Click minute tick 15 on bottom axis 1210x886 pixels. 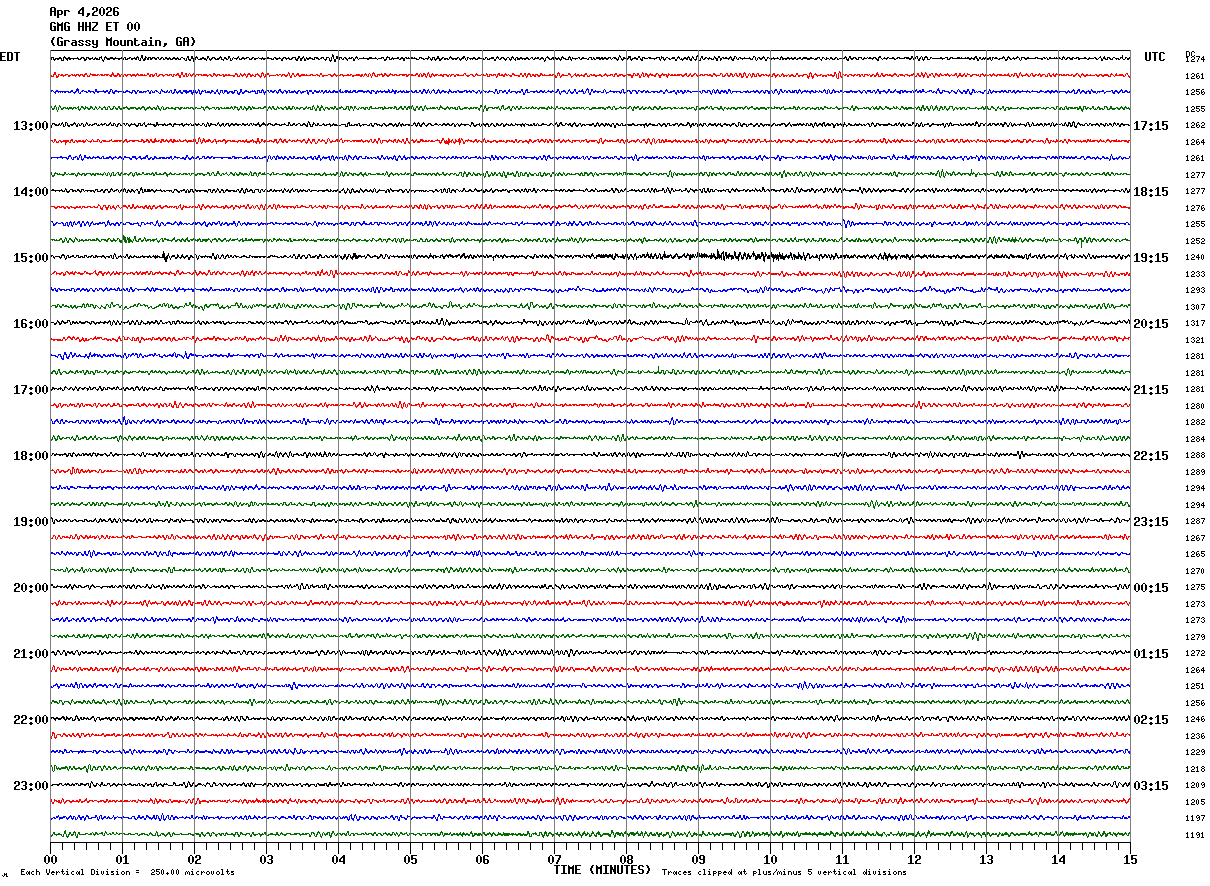click(1130, 859)
